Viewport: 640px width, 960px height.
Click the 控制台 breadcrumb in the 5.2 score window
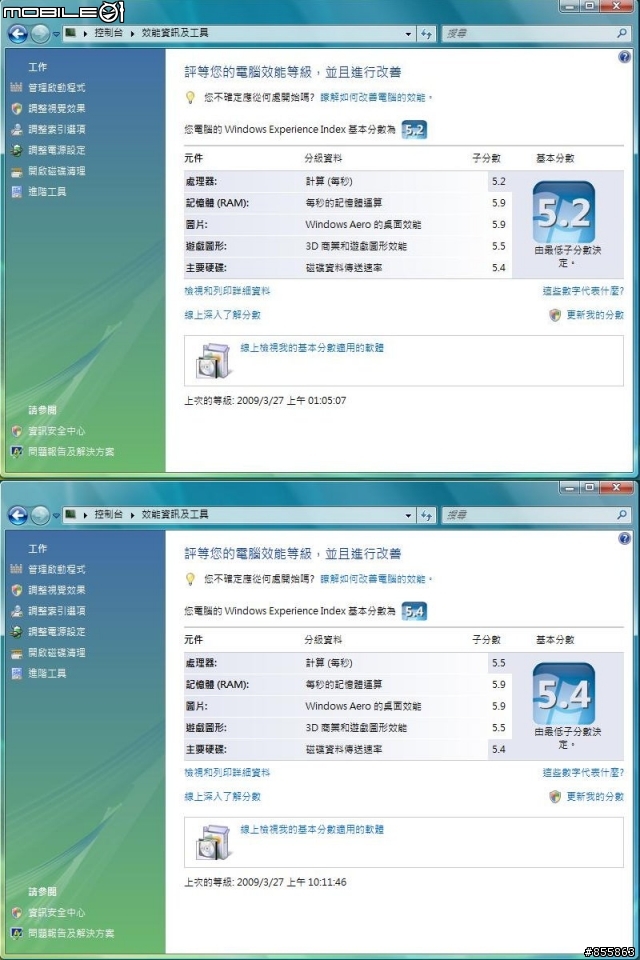[108, 33]
